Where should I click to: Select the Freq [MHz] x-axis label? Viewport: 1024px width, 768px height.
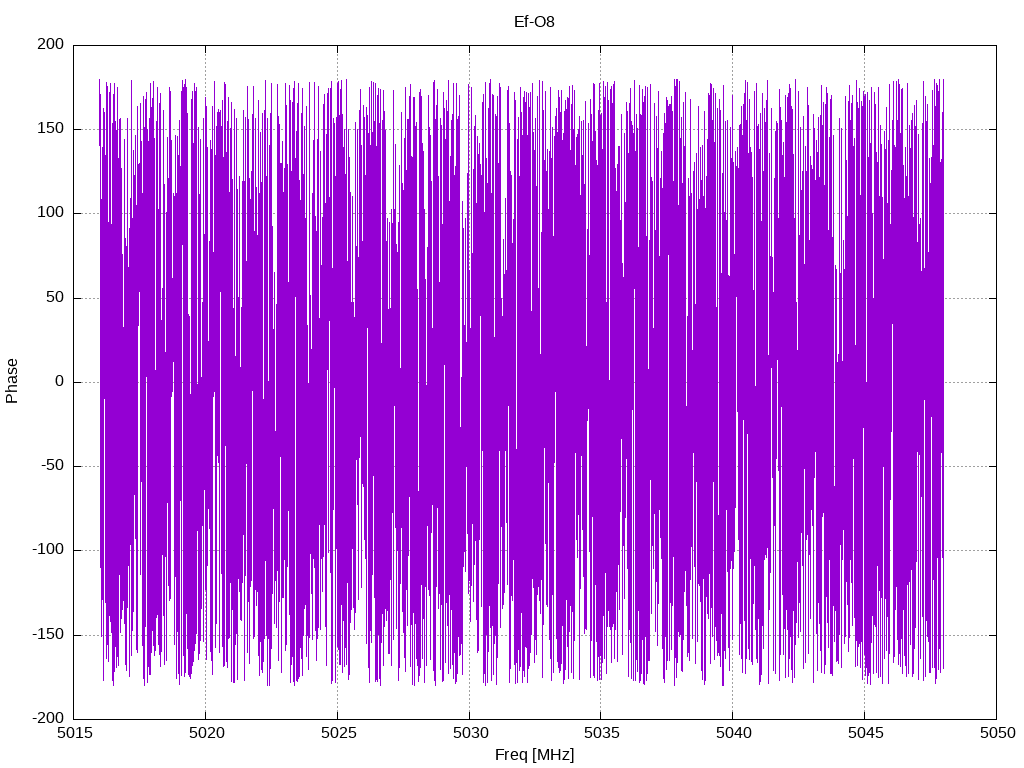tap(534, 755)
